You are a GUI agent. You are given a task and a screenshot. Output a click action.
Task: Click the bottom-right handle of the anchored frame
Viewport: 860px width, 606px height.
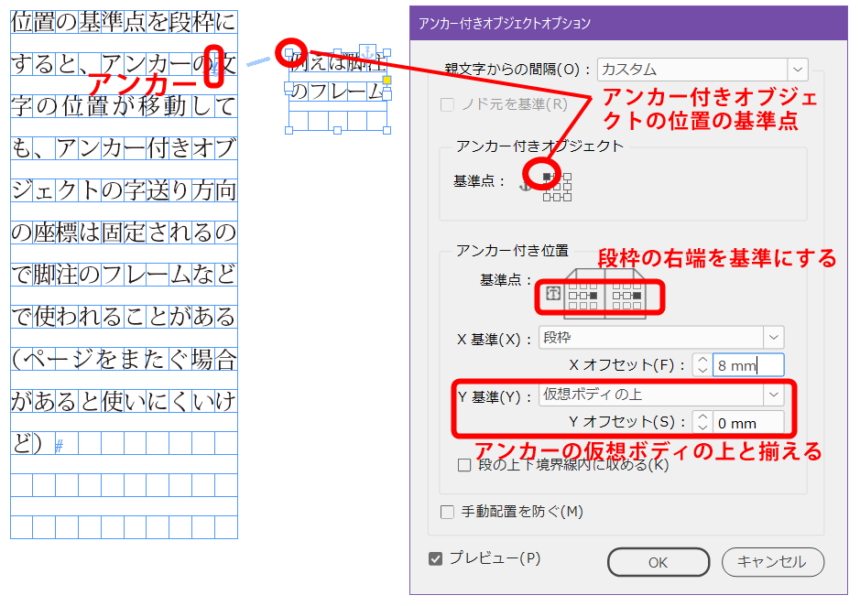pos(388,130)
